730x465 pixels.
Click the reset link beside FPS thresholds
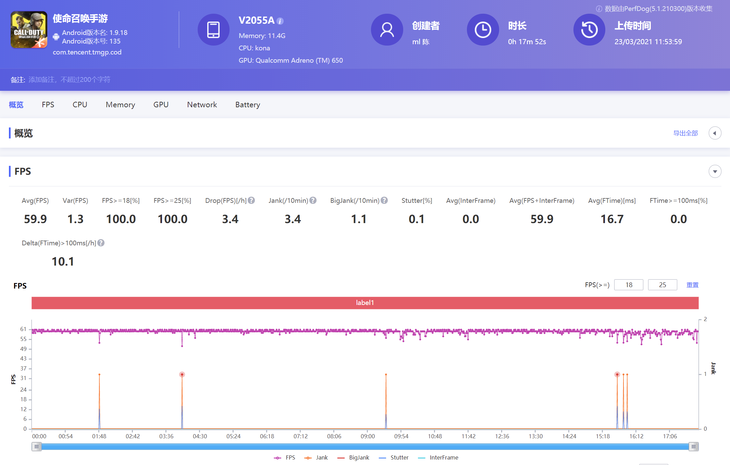(692, 285)
